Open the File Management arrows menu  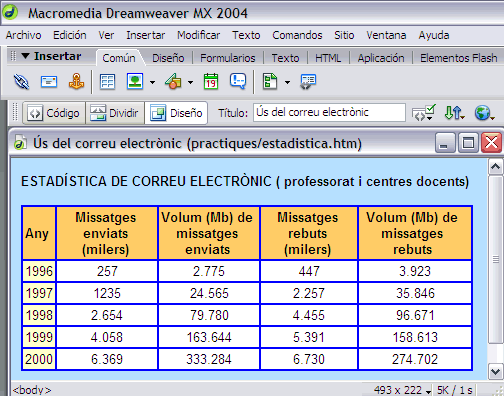(x=454, y=113)
